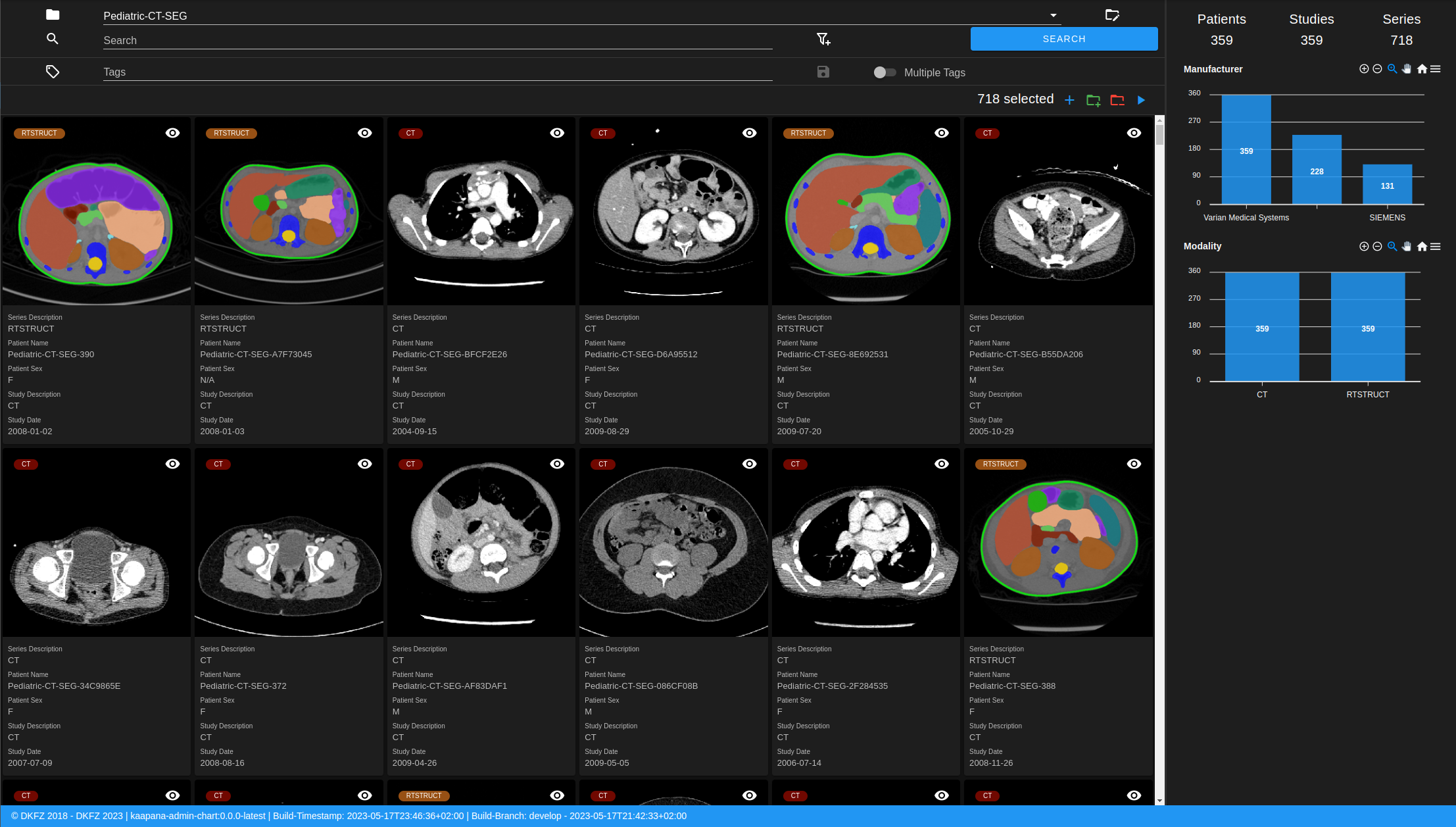Image resolution: width=1456 pixels, height=827 pixels.
Task: Add selection to dataset with green folder icon
Action: pos(1093,100)
